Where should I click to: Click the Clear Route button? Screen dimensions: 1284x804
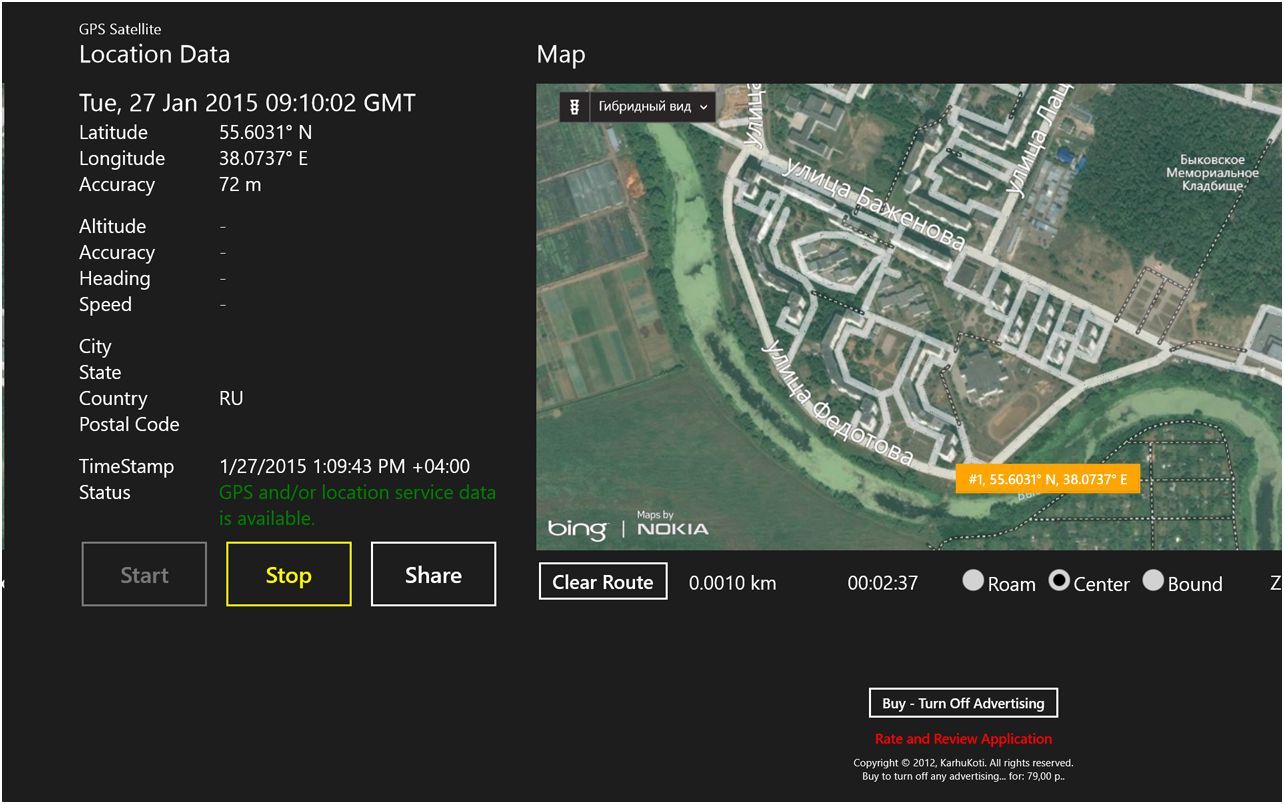pyautogui.click(x=603, y=582)
